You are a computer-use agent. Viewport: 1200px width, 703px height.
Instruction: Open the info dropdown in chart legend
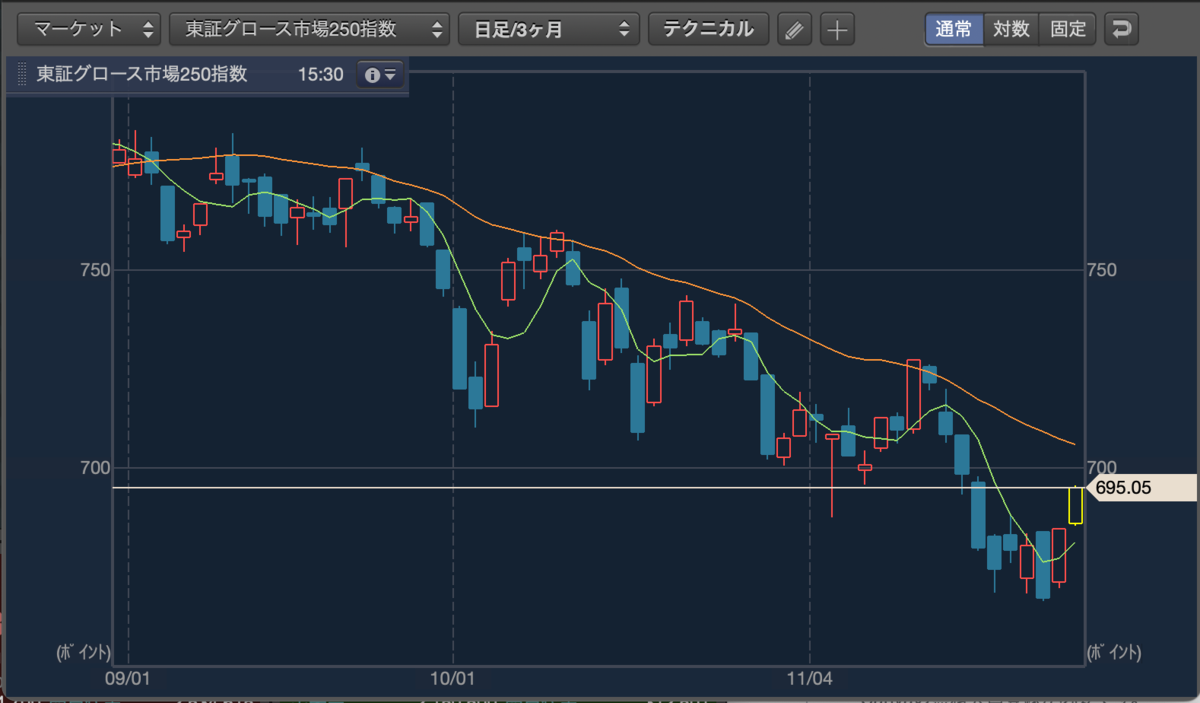point(380,75)
